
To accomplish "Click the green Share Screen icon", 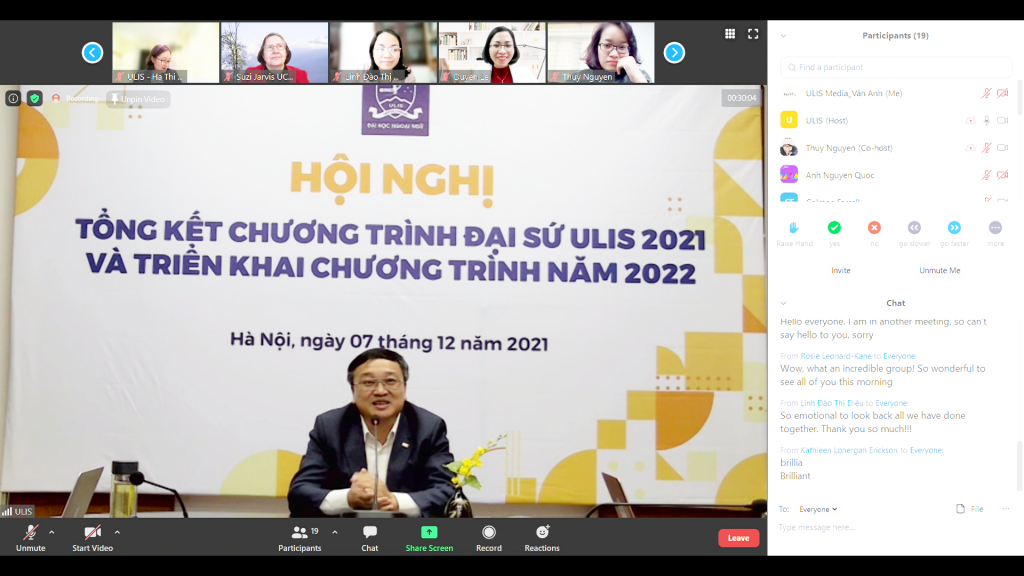I will pyautogui.click(x=429, y=532).
